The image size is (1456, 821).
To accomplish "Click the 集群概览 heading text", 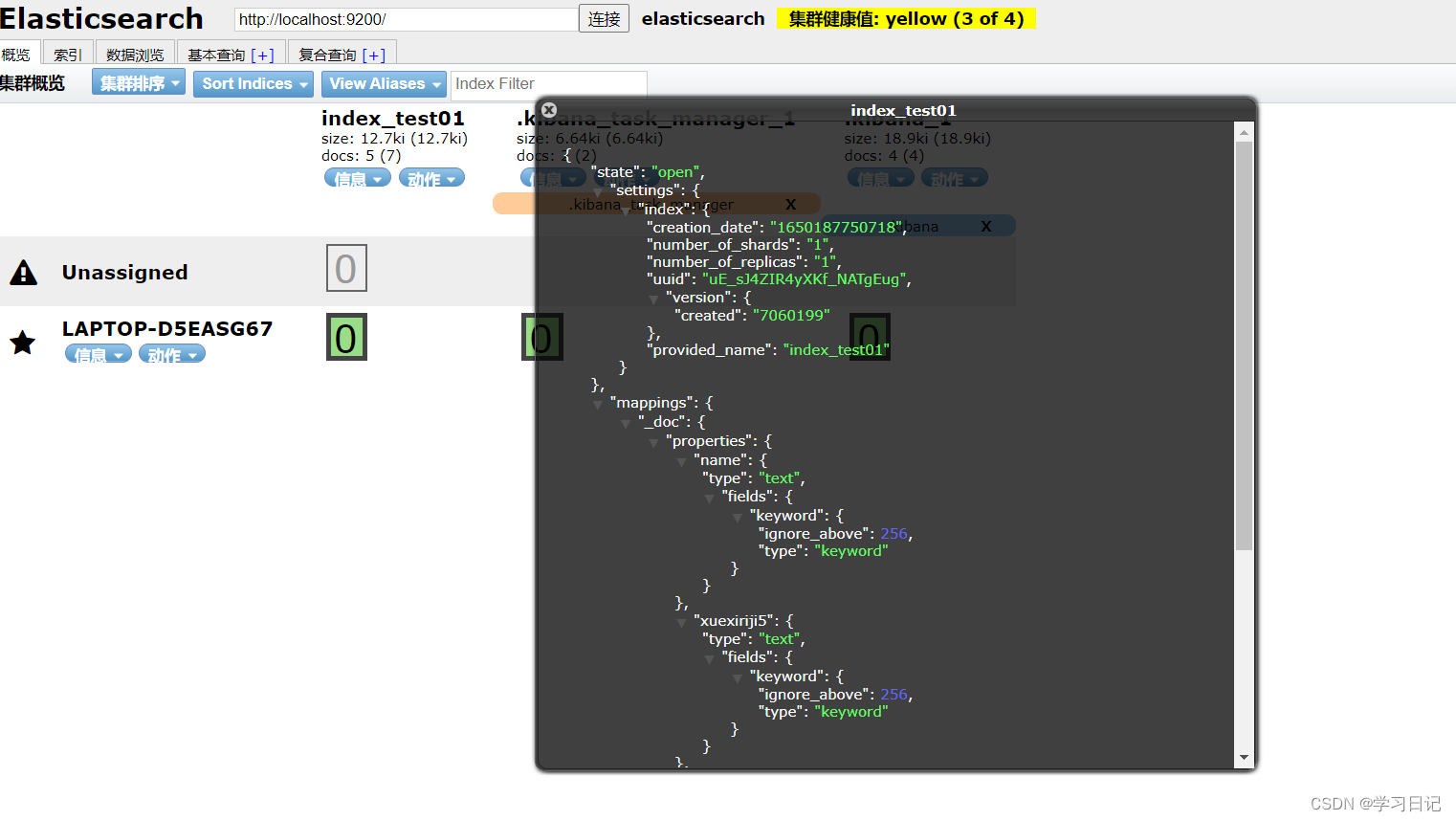I will (x=33, y=83).
